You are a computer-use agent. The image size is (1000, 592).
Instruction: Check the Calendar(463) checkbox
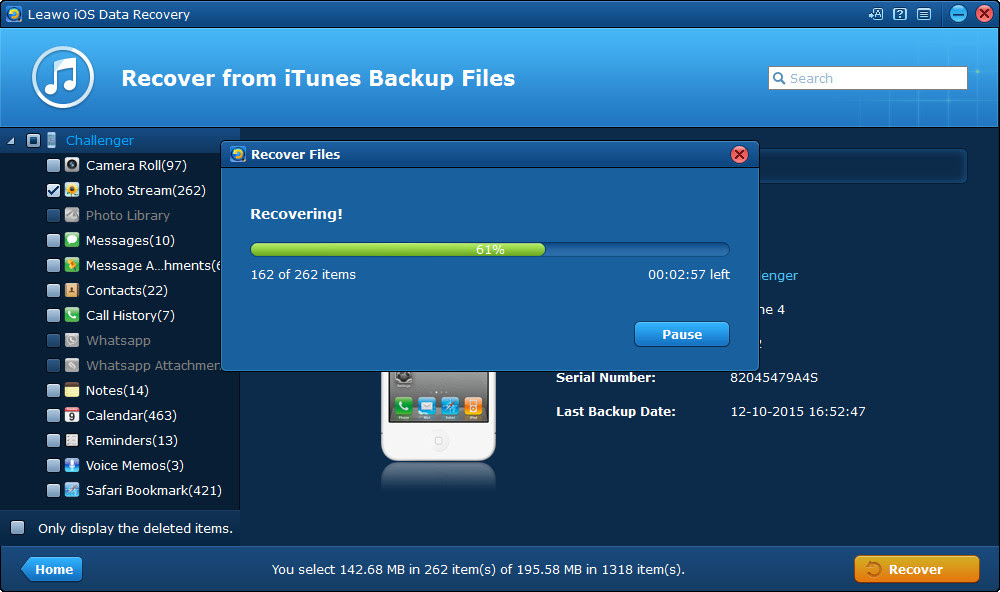(x=54, y=415)
